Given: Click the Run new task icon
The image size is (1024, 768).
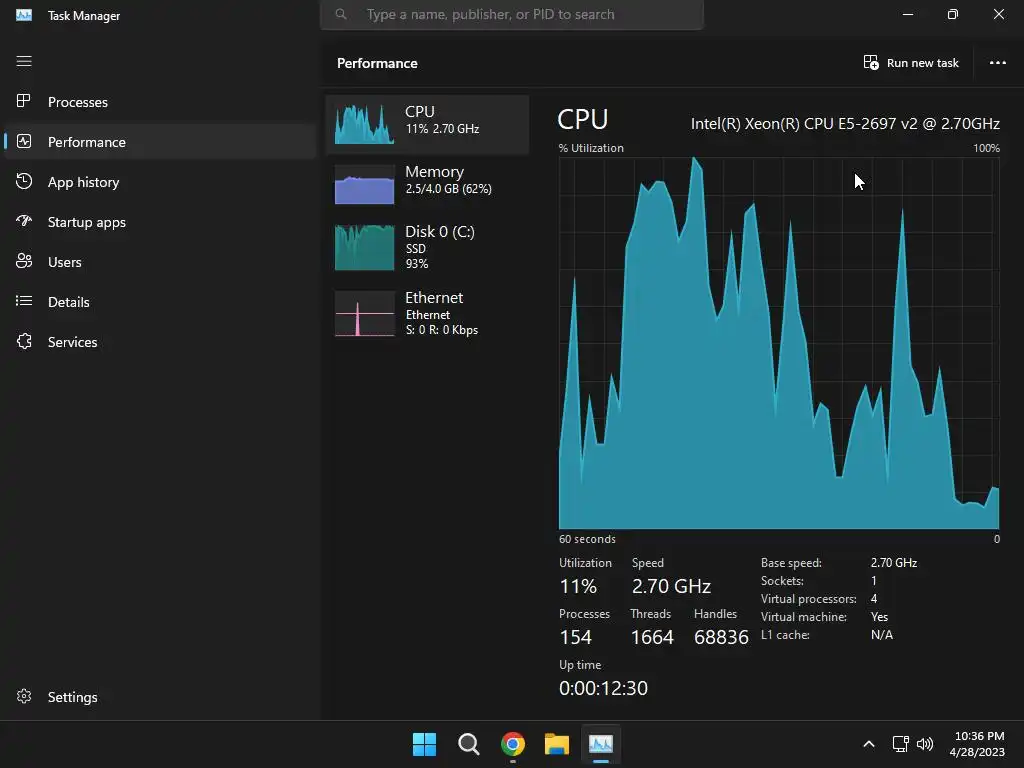Looking at the screenshot, I should coord(871,63).
